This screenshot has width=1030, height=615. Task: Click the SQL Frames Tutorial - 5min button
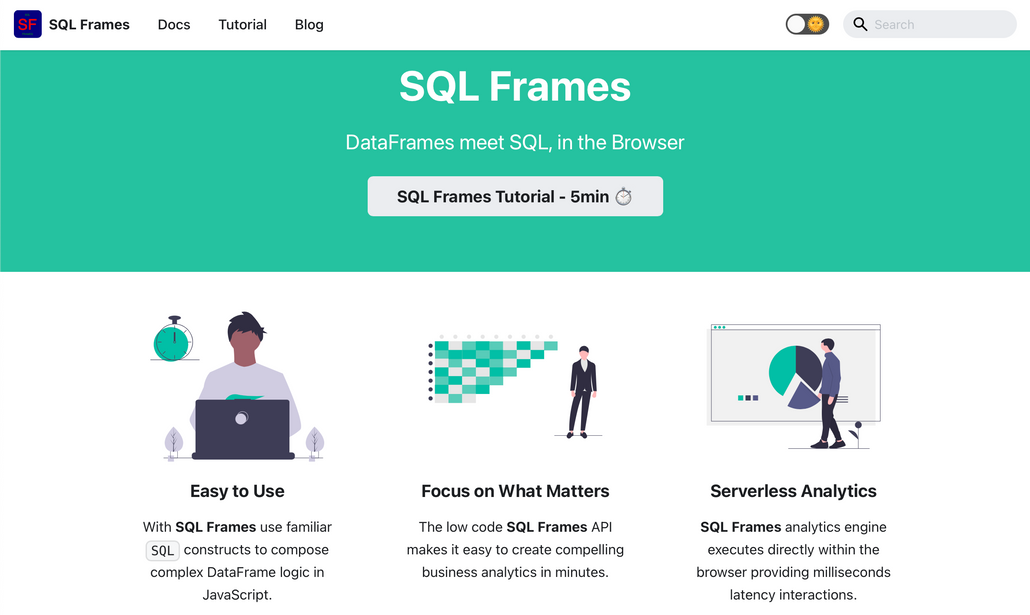(x=515, y=196)
